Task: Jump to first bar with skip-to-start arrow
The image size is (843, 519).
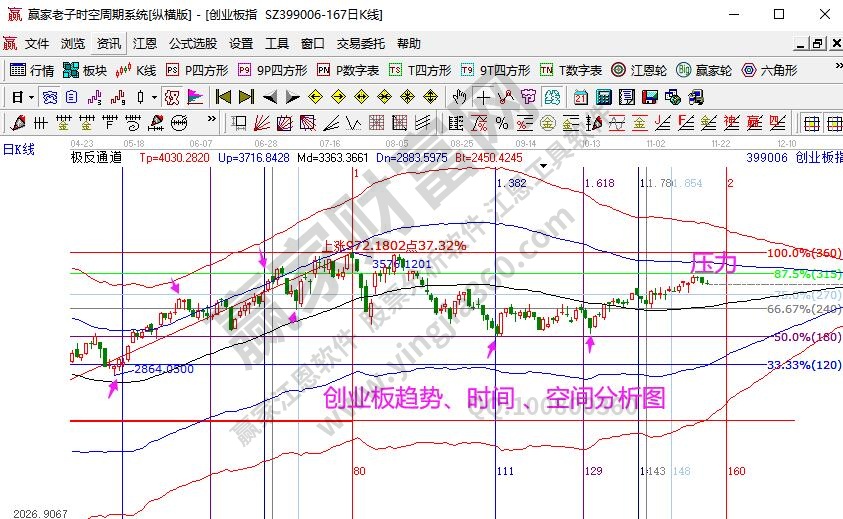Action: pos(223,97)
